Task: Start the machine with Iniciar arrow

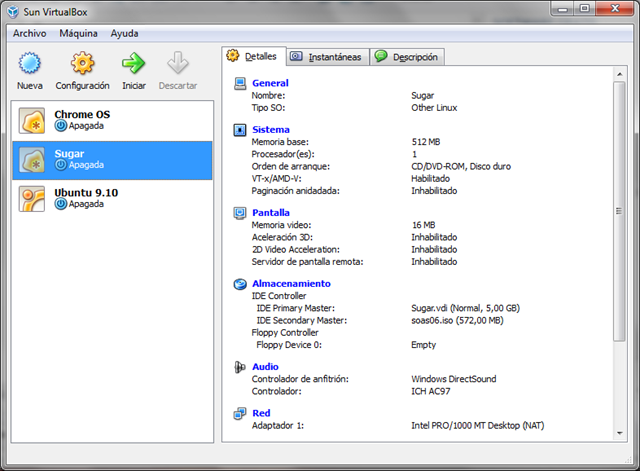Action: (133, 63)
